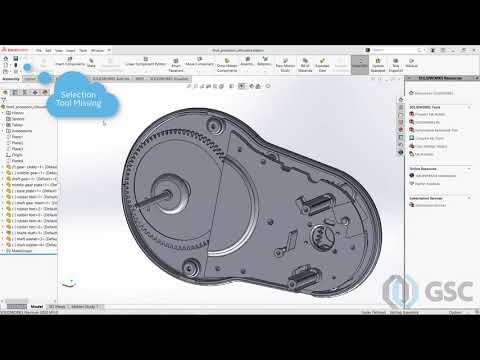Image resolution: width=480 pixels, height=360 pixels.
Task: Click Zoom to Fit in view toolbar
Action: tap(189, 86)
